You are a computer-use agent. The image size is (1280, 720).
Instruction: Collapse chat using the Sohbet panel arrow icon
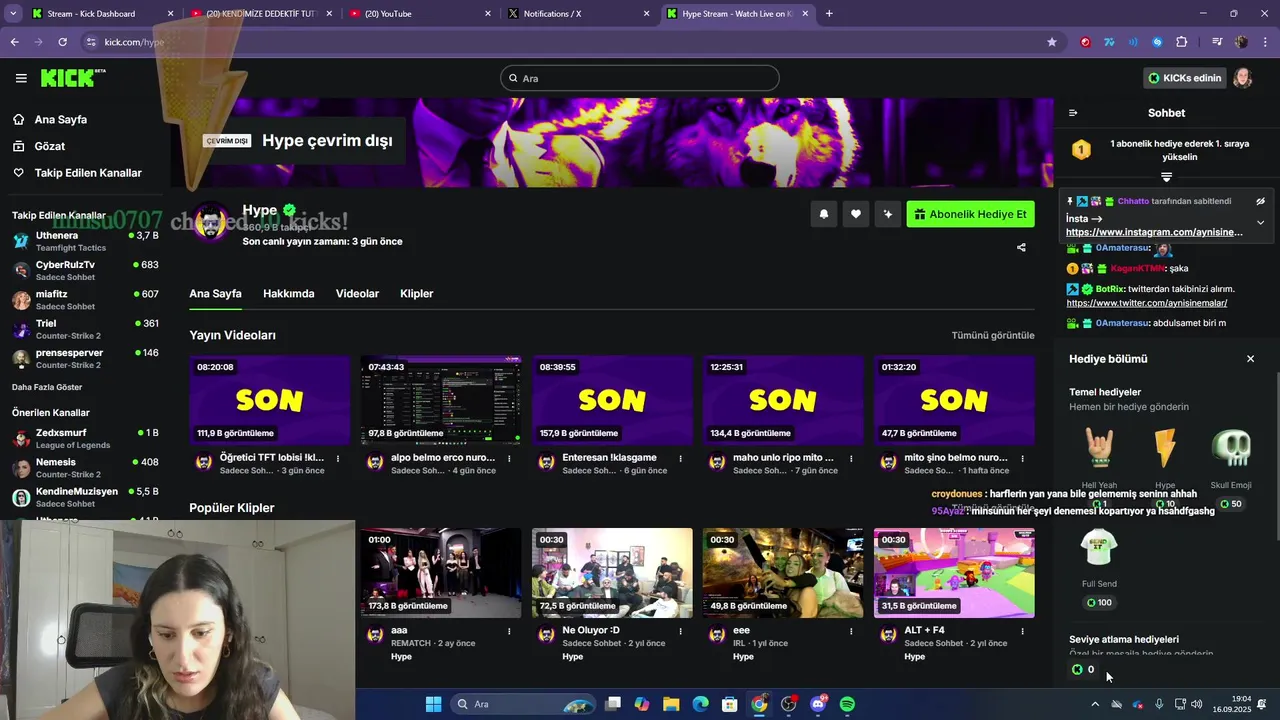click(1073, 113)
